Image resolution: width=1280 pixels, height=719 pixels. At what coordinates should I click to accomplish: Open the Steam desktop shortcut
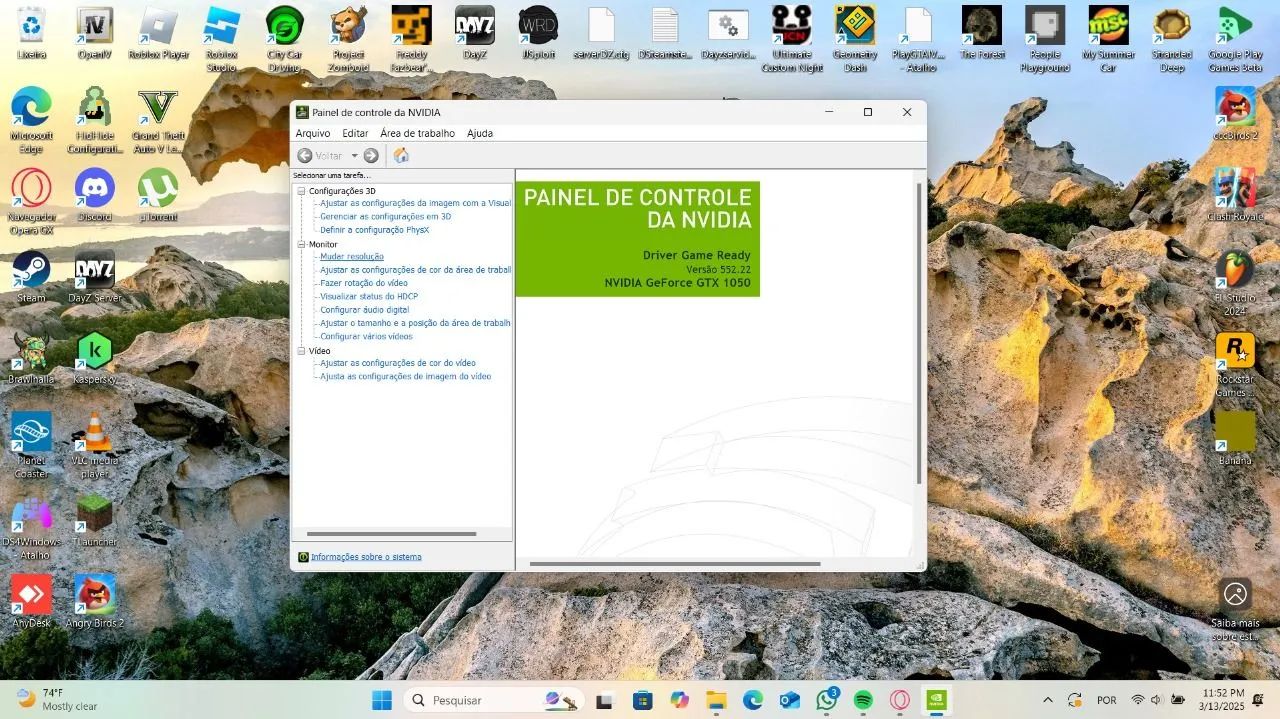point(31,270)
